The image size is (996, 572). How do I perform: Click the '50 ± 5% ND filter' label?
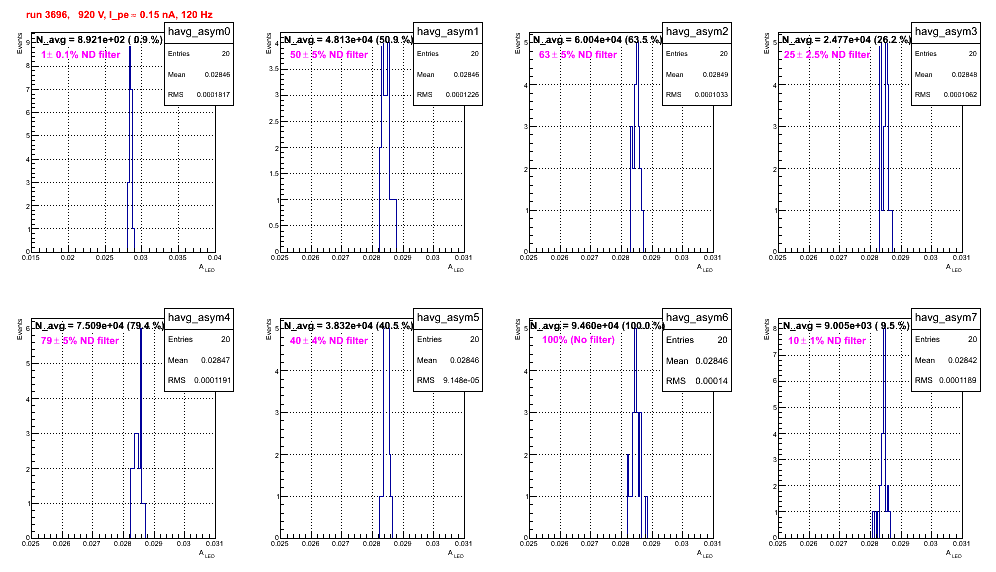[329, 55]
